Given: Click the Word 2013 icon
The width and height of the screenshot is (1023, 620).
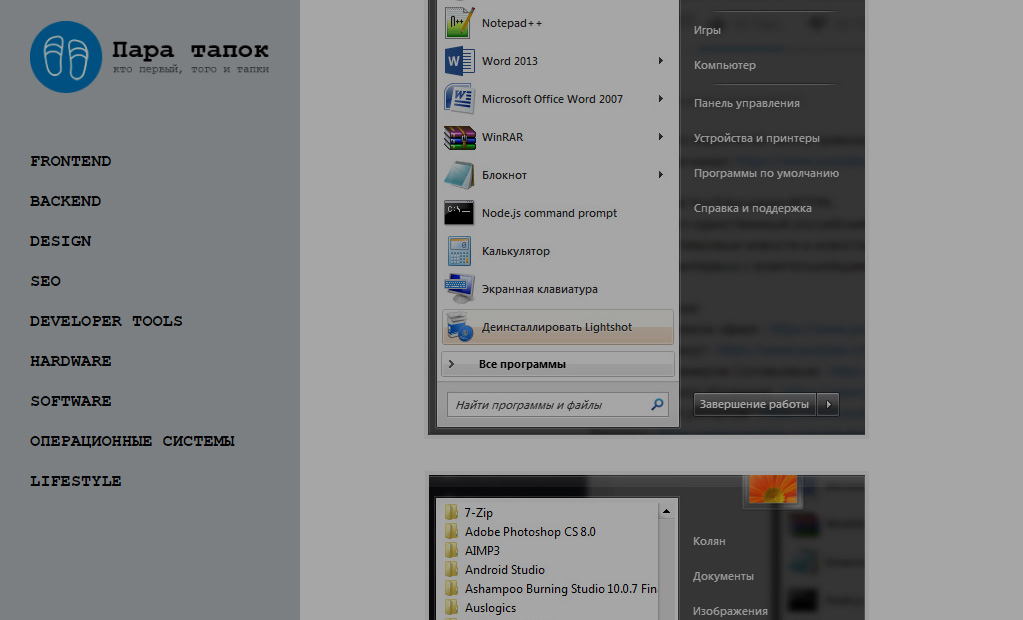Looking at the screenshot, I should coord(459,61).
